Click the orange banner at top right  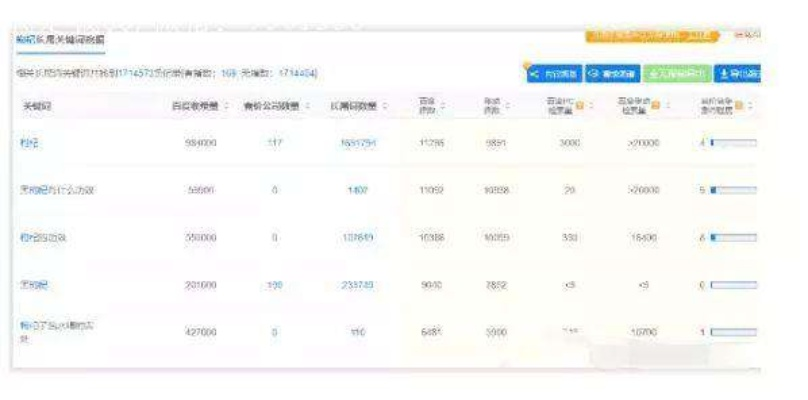[651, 36]
